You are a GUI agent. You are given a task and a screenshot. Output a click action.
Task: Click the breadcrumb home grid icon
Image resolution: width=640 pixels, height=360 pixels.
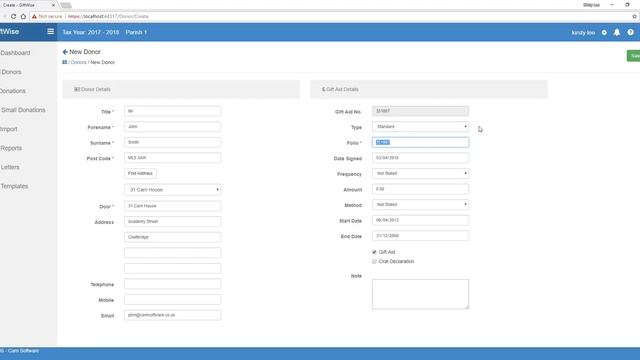64,62
